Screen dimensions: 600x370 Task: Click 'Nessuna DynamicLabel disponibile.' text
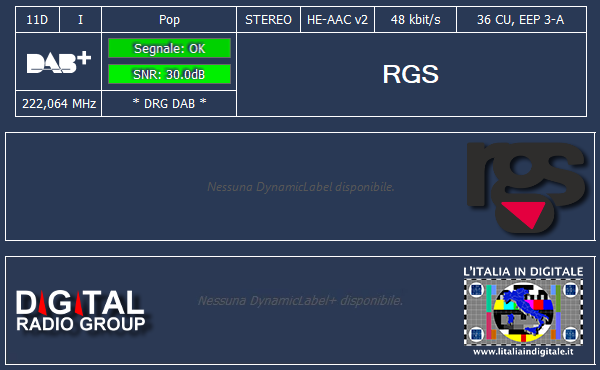coord(300,187)
